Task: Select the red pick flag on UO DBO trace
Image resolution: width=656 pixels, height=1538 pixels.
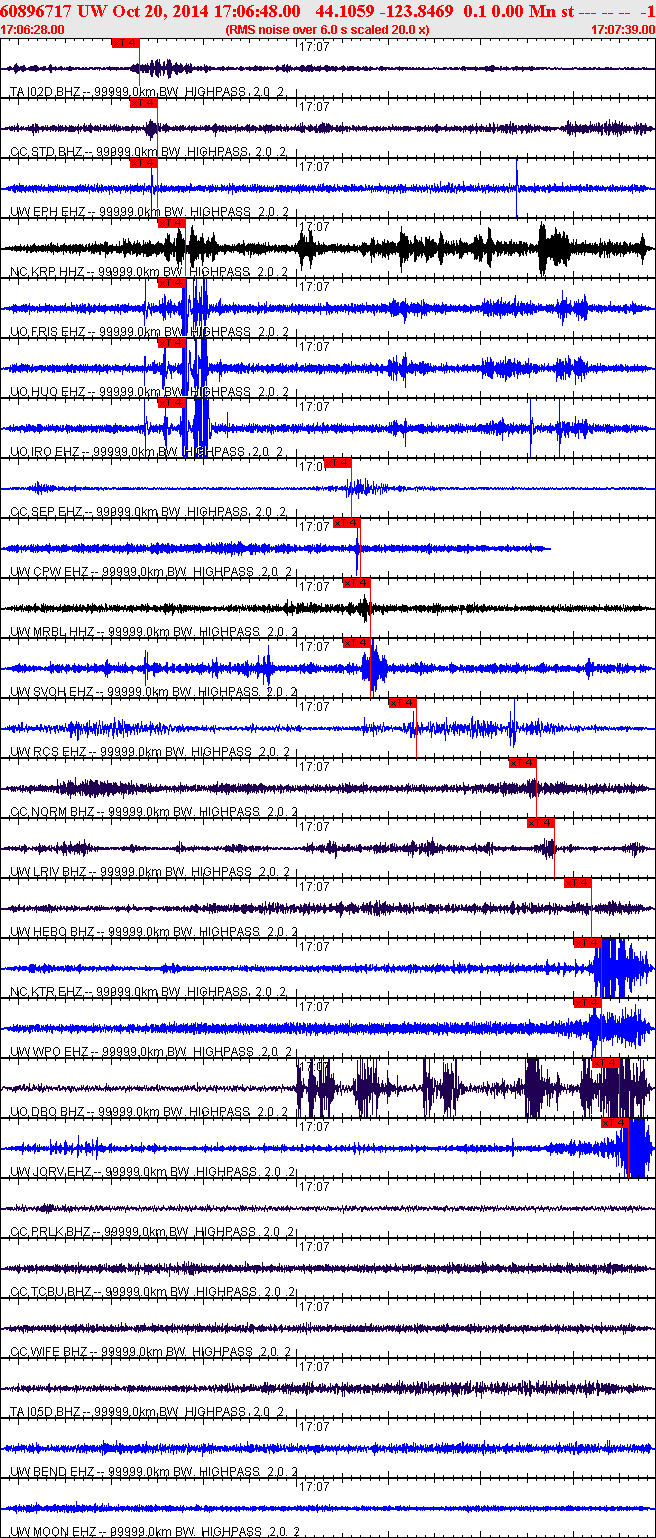Action: pyautogui.click(x=606, y=1063)
